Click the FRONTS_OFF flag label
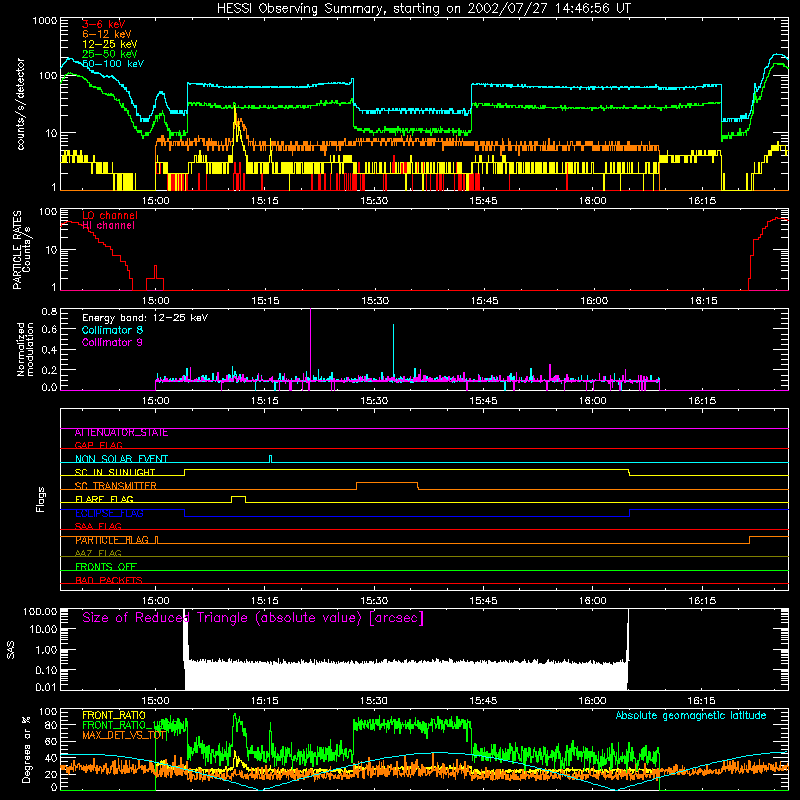Viewport: 800px width, 800px height. [106, 567]
